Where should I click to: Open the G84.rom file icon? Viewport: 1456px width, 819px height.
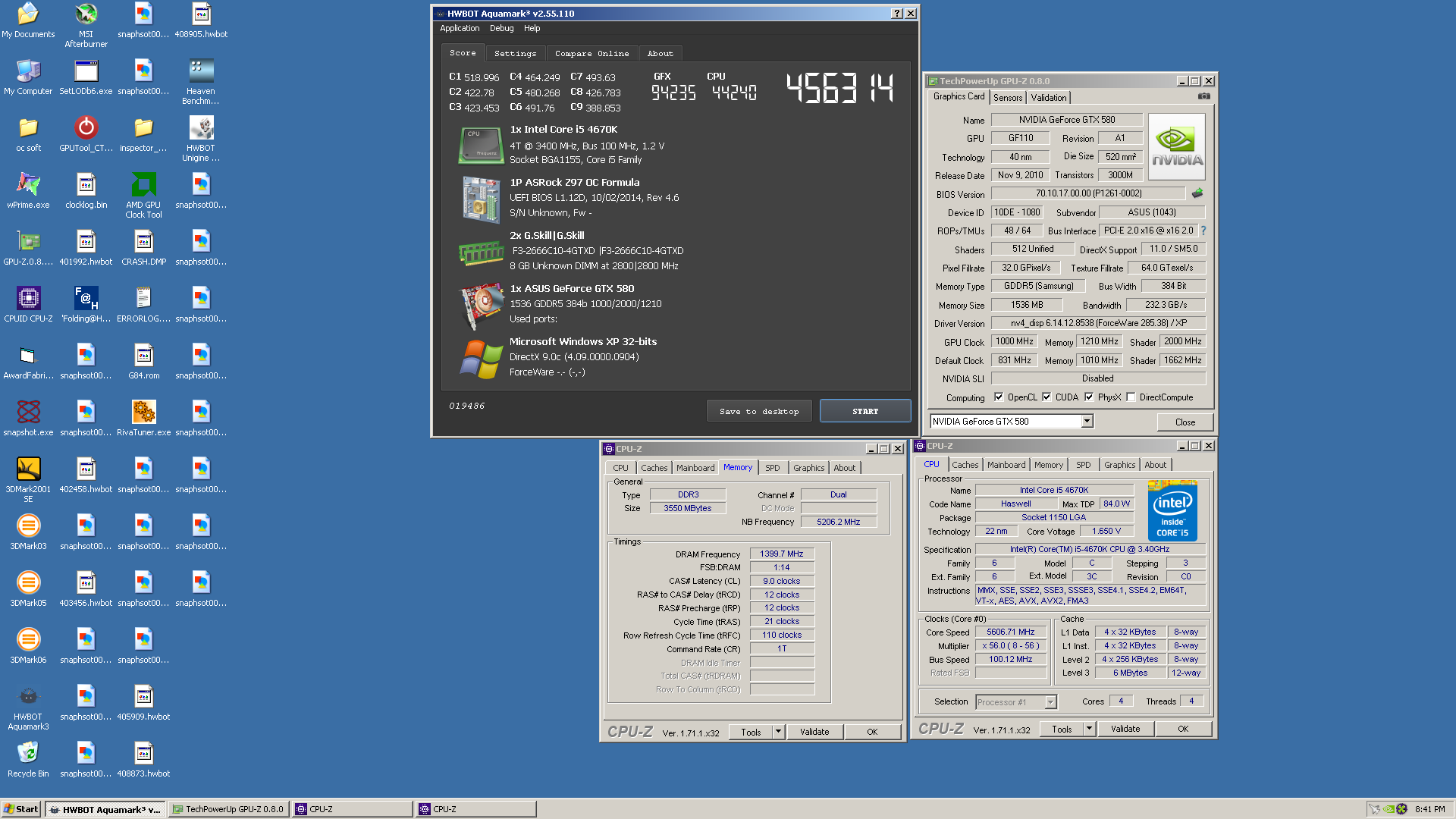coord(143,361)
